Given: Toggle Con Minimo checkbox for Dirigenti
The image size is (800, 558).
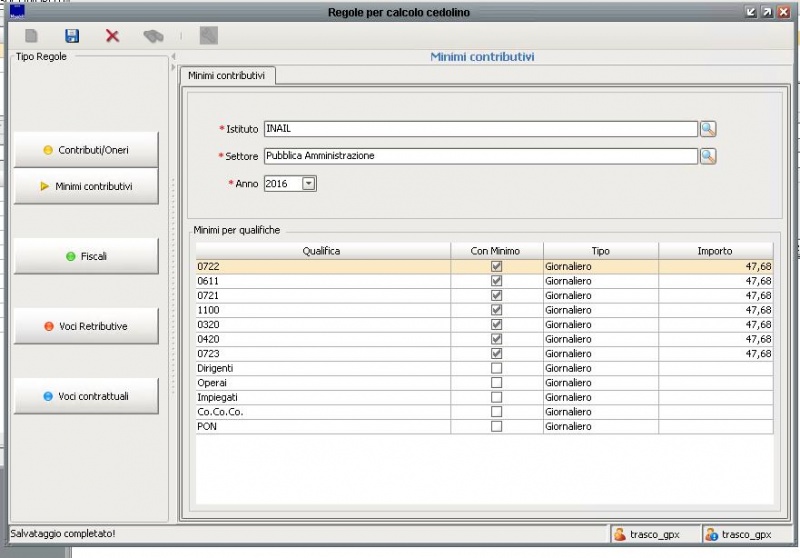Looking at the screenshot, I should [x=496, y=368].
